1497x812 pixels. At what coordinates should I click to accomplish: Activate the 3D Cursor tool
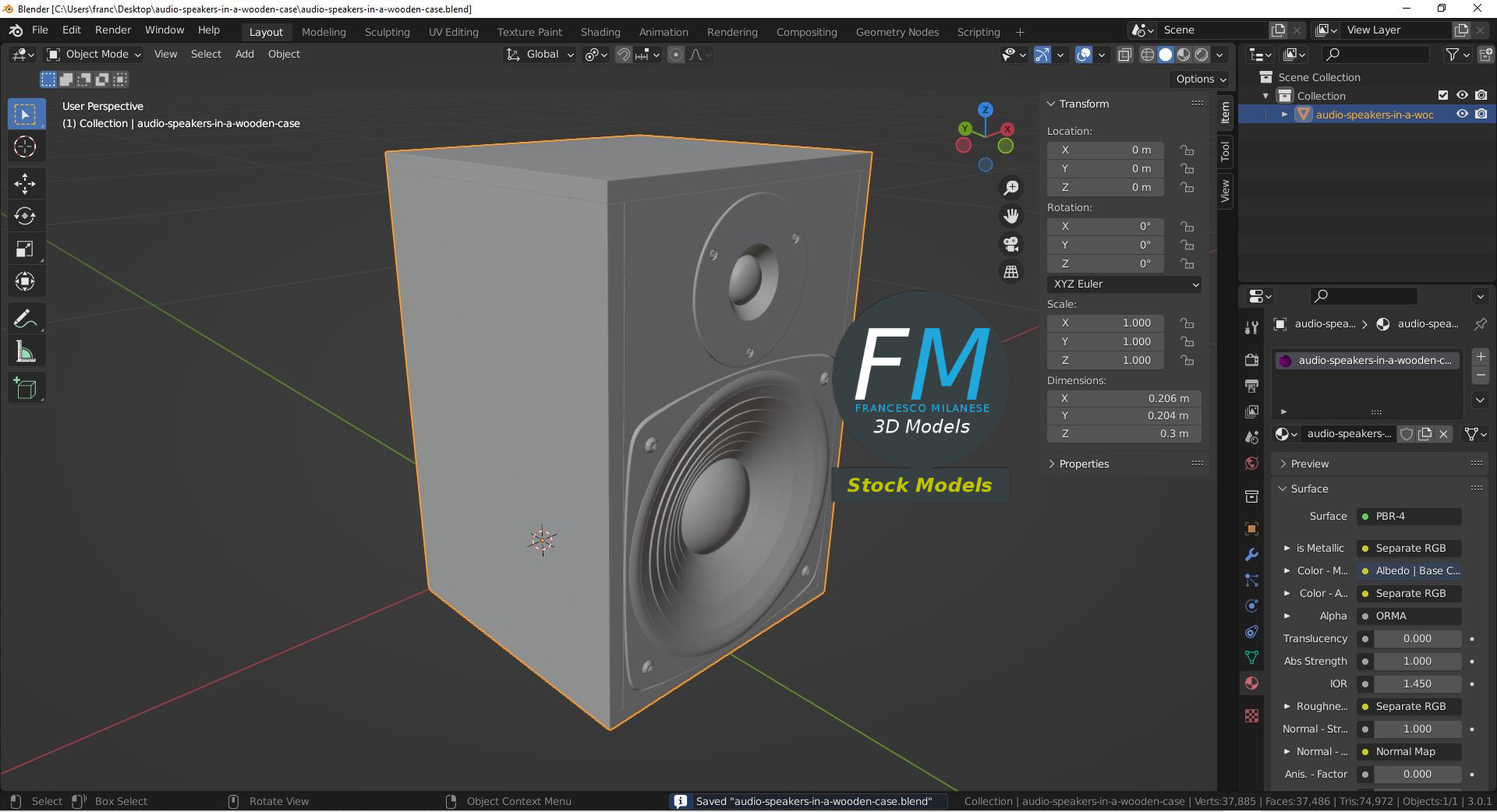[25, 147]
